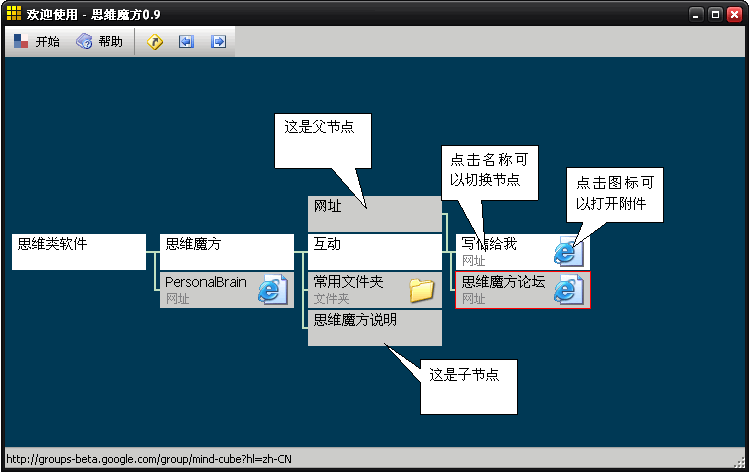Click the 这是子节点 callout note
751x472 pixels.
[x=469, y=387]
